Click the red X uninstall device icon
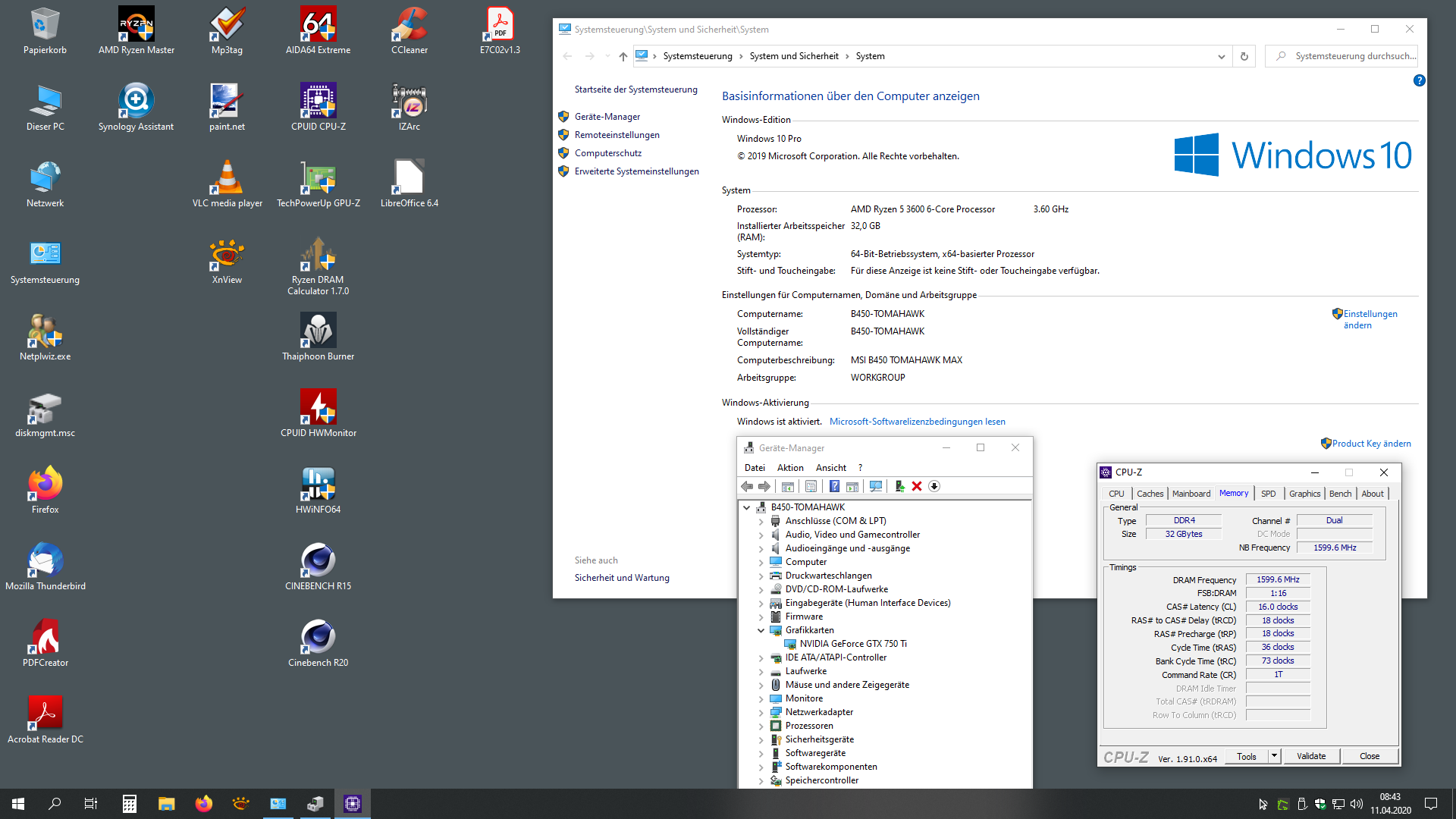 coord(917,486)
